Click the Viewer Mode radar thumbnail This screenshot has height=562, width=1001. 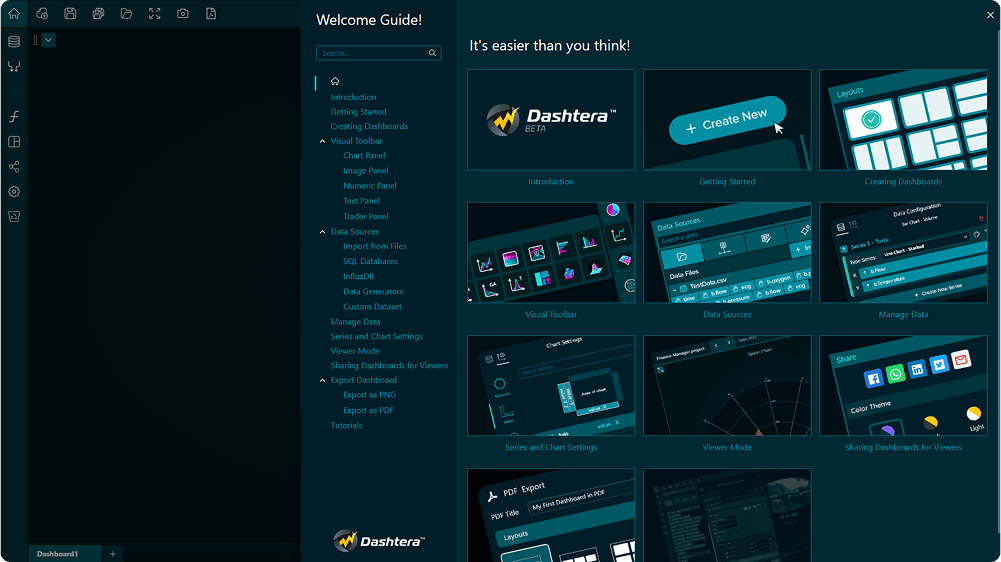727,385
